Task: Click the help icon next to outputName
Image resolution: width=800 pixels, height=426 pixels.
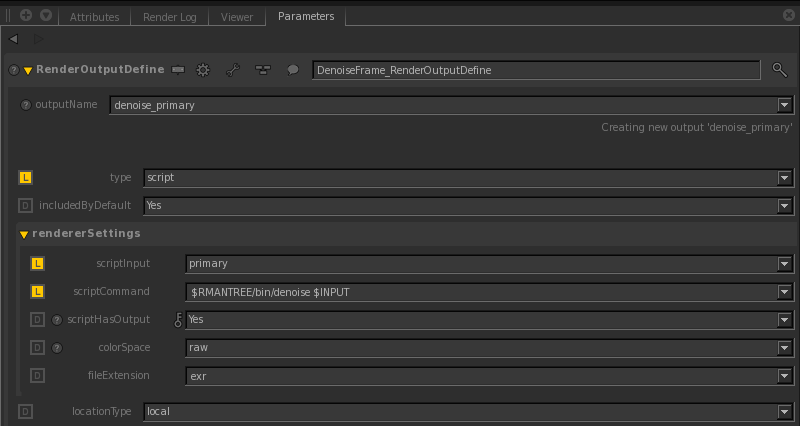Action: click(26, 105)
